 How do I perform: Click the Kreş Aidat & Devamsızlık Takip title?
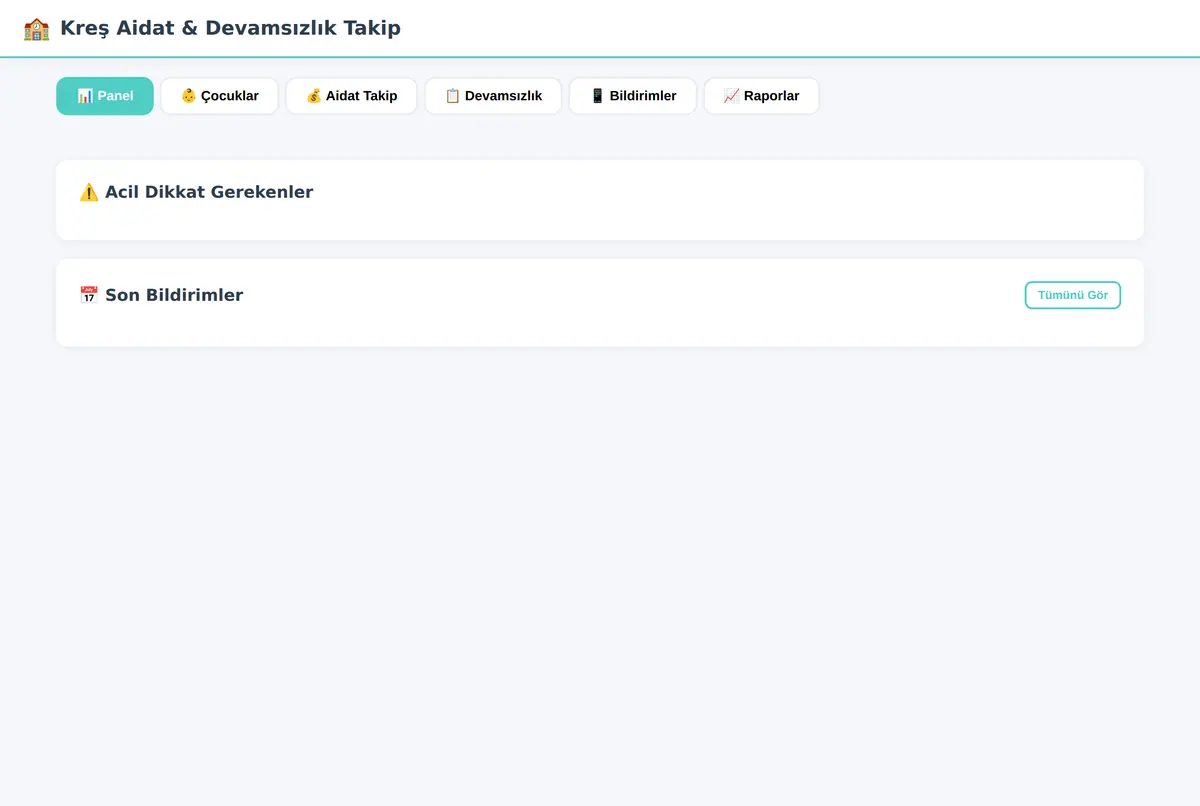point(230,28)
